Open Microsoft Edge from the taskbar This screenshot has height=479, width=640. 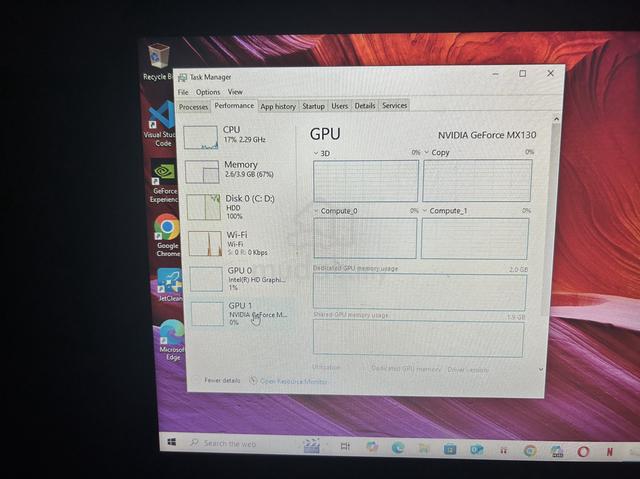[x=398, y=448]
